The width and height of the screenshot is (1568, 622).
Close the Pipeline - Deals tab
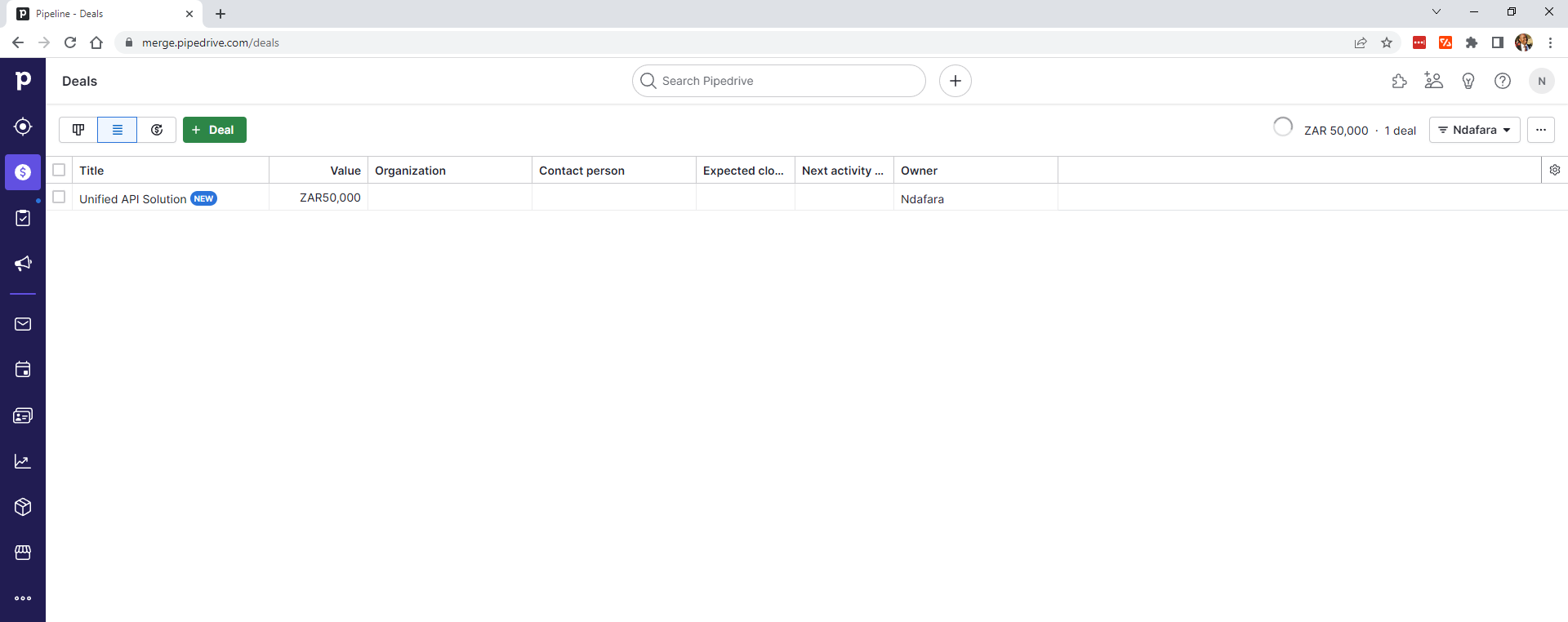189,14
